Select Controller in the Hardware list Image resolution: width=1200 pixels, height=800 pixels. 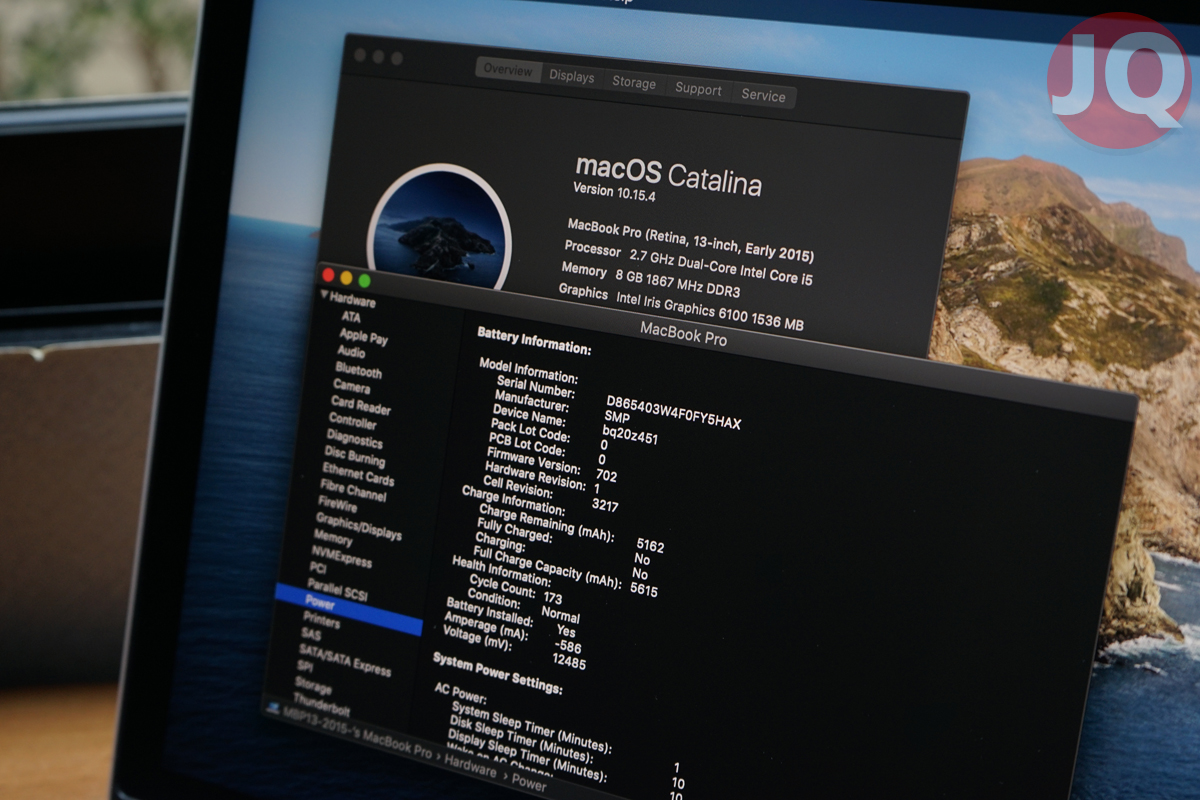(353, 421)
